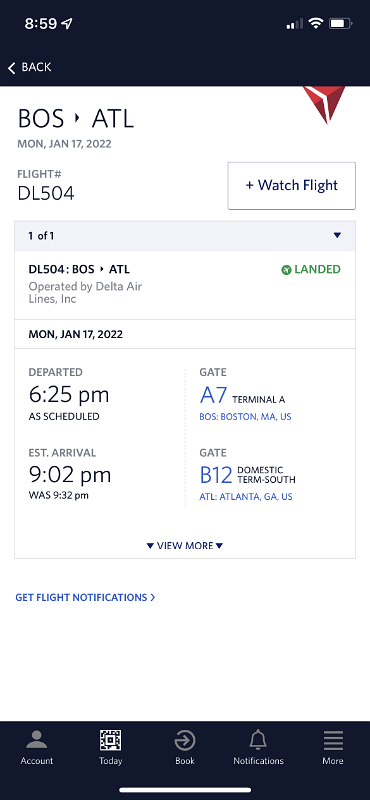Tap the Delta logo at top right
Image resolution: width=370 pixels, height=800 pixels.
(x=324, y=105)
